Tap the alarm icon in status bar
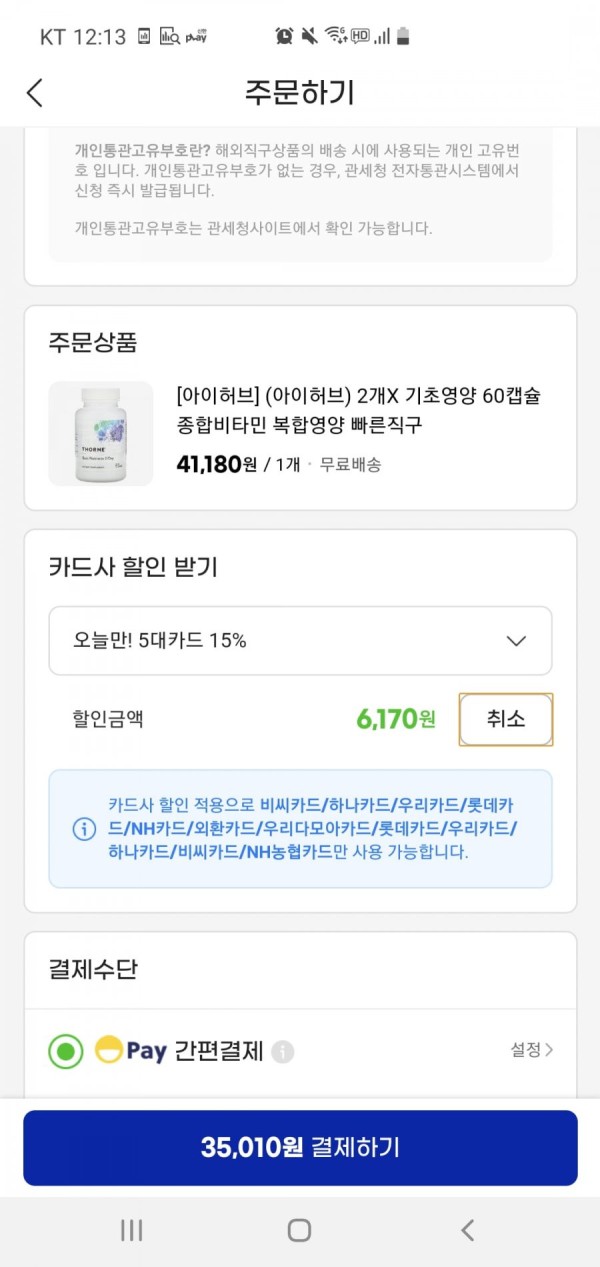The height and width of the screenshot is (1267, 600). (x=285, y=36)
